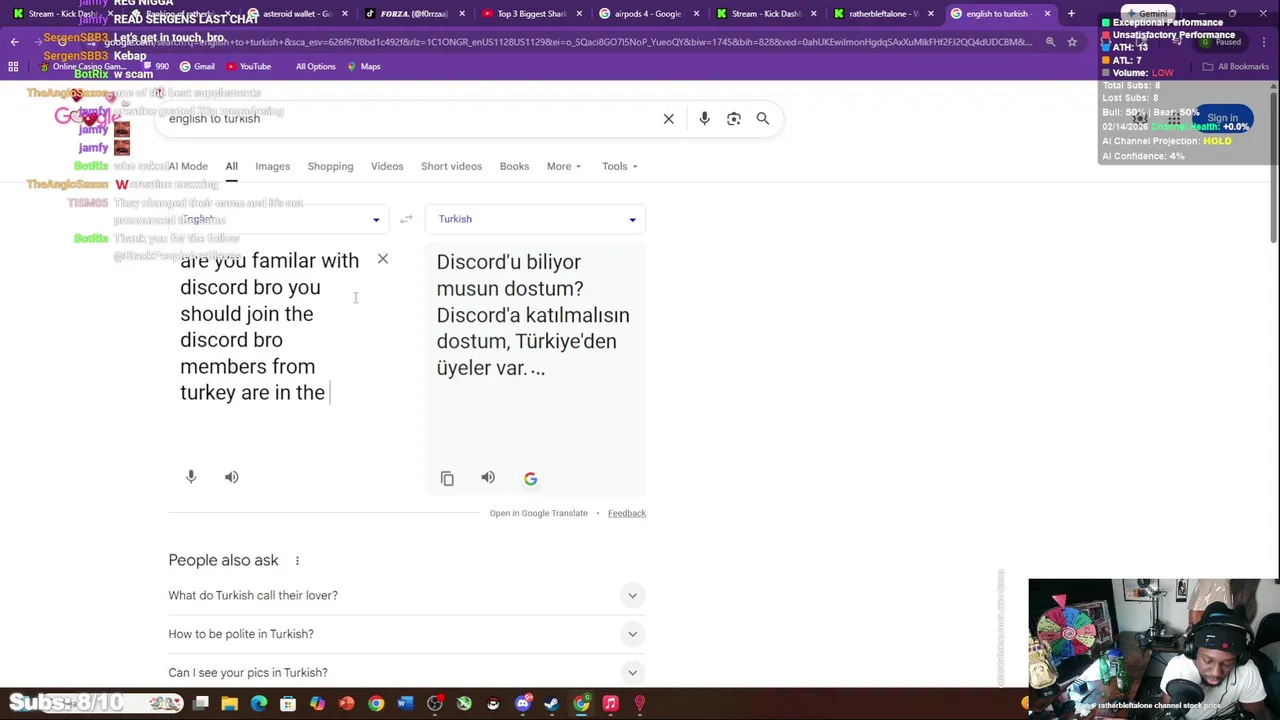This screenshot has width=1280, height=720.
Task: Switch to Short videos tab
Action: [x=451, y=166]
